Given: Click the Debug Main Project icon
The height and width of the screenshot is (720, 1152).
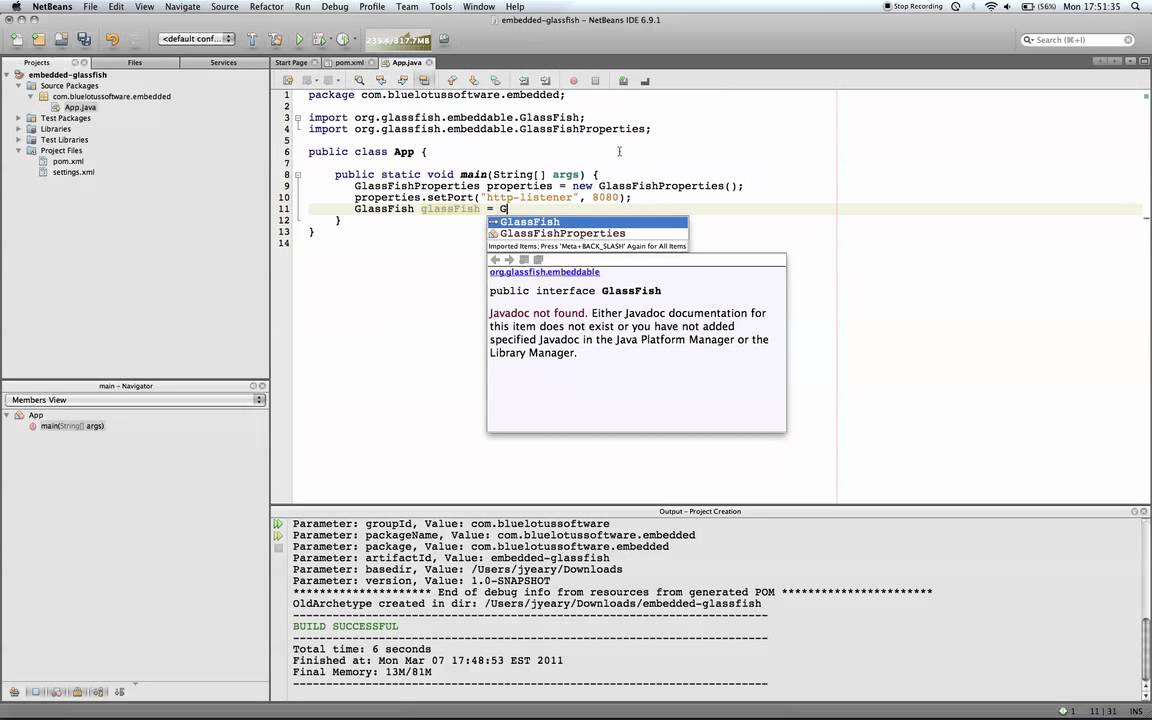Looking at the screenshot, I should point(319,40).
